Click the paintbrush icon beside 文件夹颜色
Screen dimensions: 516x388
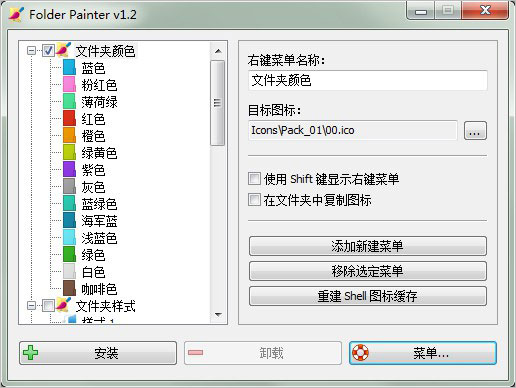click(63, 50)
